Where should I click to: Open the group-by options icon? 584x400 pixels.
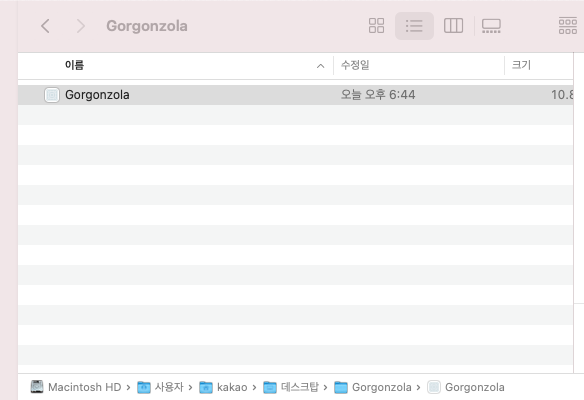[x=568, y=26]
